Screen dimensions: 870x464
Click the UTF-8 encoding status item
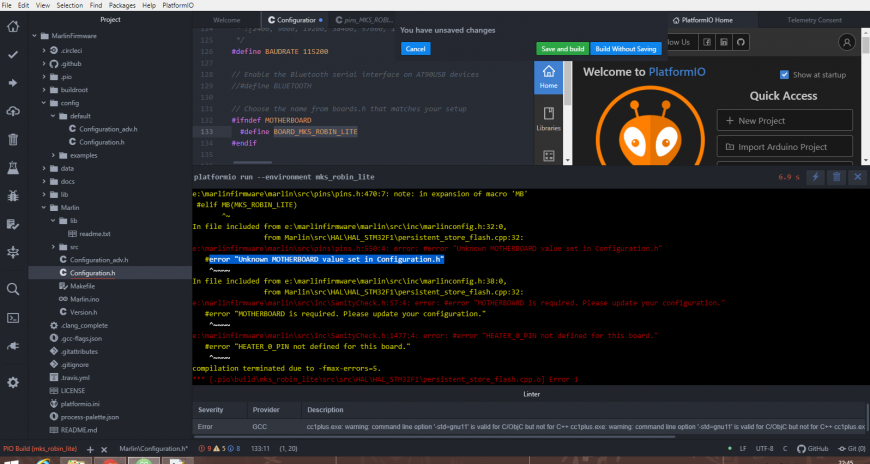click(x=764, y=448)
